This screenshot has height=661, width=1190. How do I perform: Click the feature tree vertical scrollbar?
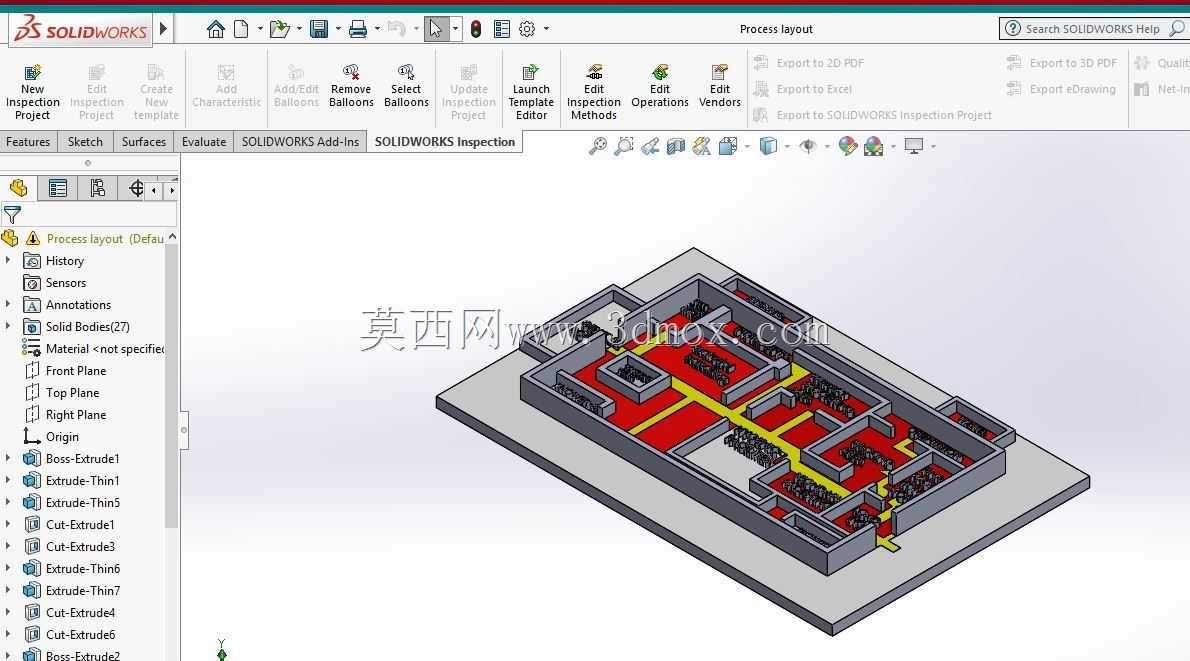click(x=172, y=387)
